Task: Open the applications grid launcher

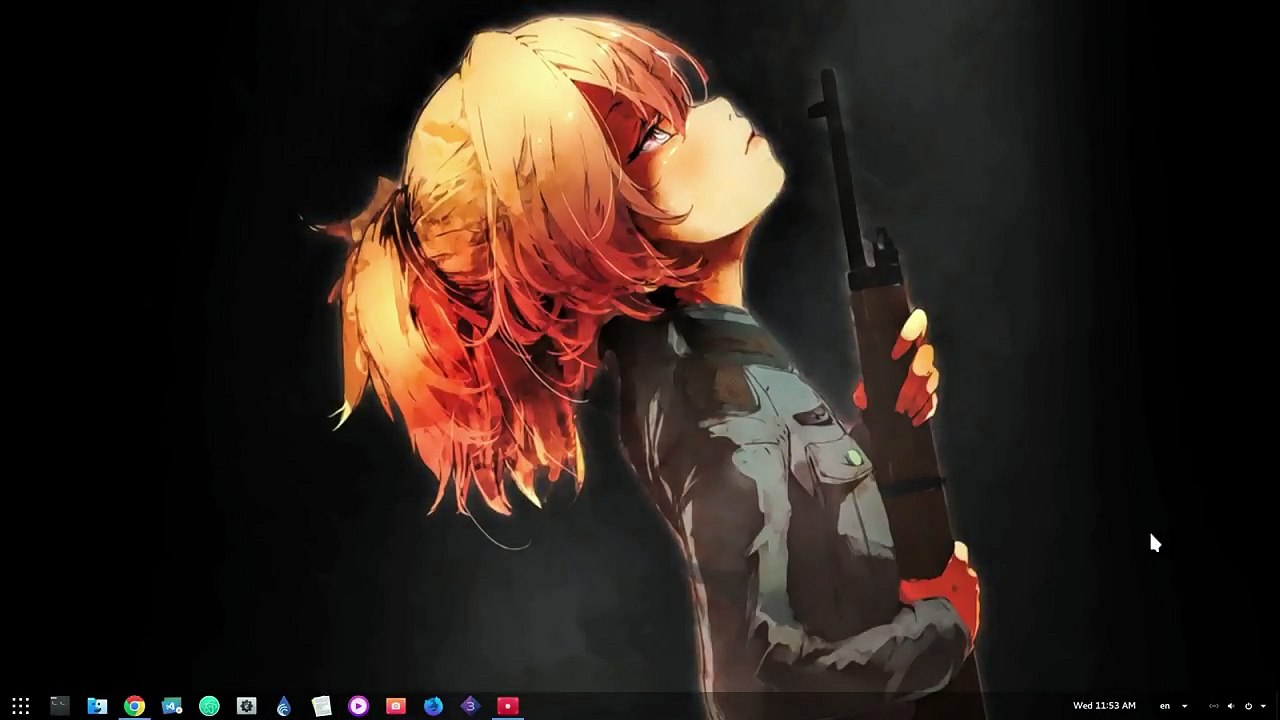Action: [21, 706]
